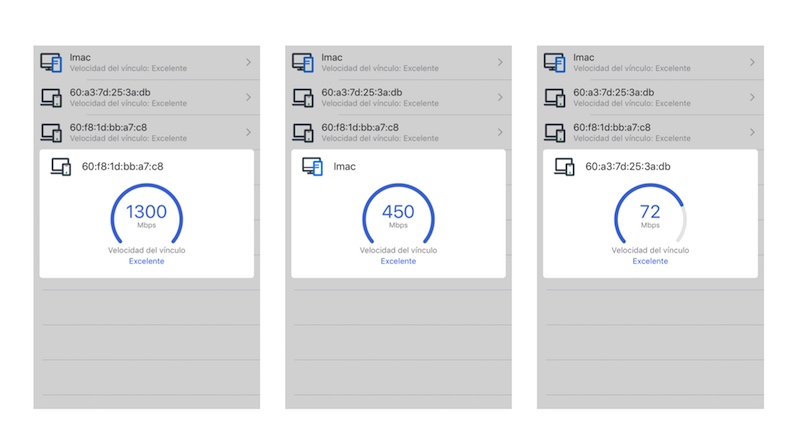Open 60:a3:7d:25:3a:db row chevron in 450 Mbps screen
Screen dimensions: 800x432
click(500, 98)
